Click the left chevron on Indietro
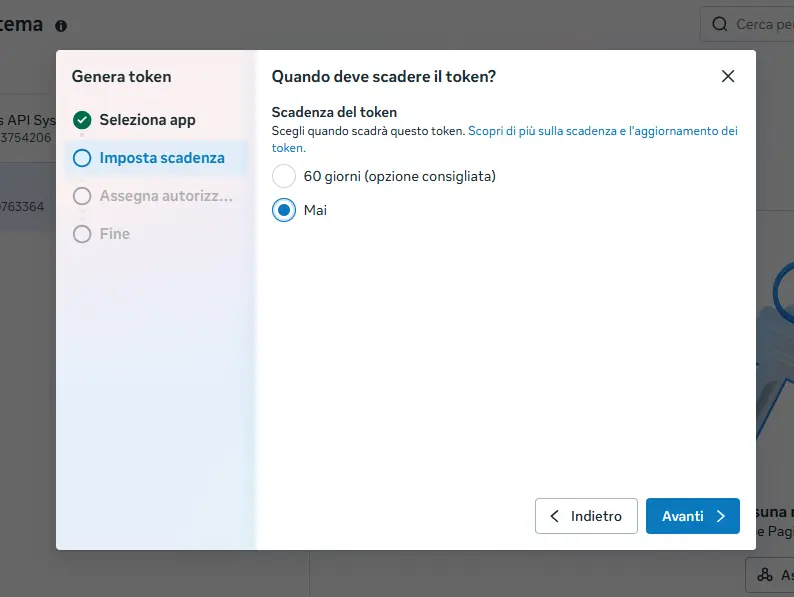This screenshot has width=794, height=597. [554, 516]
